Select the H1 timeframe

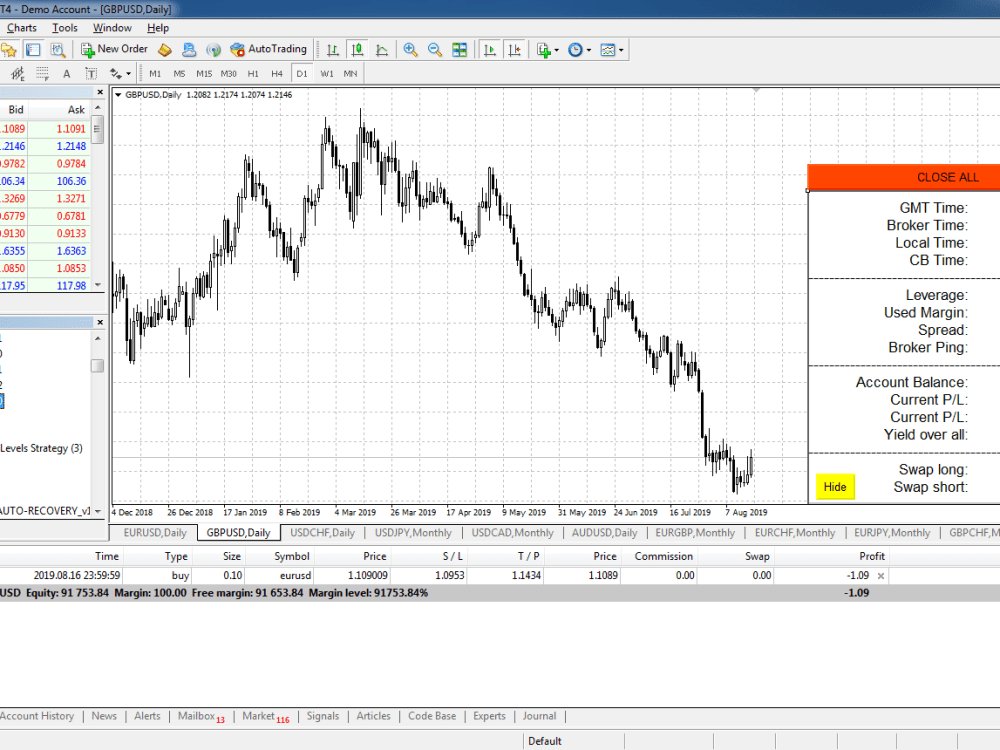(x=253, y=74)
